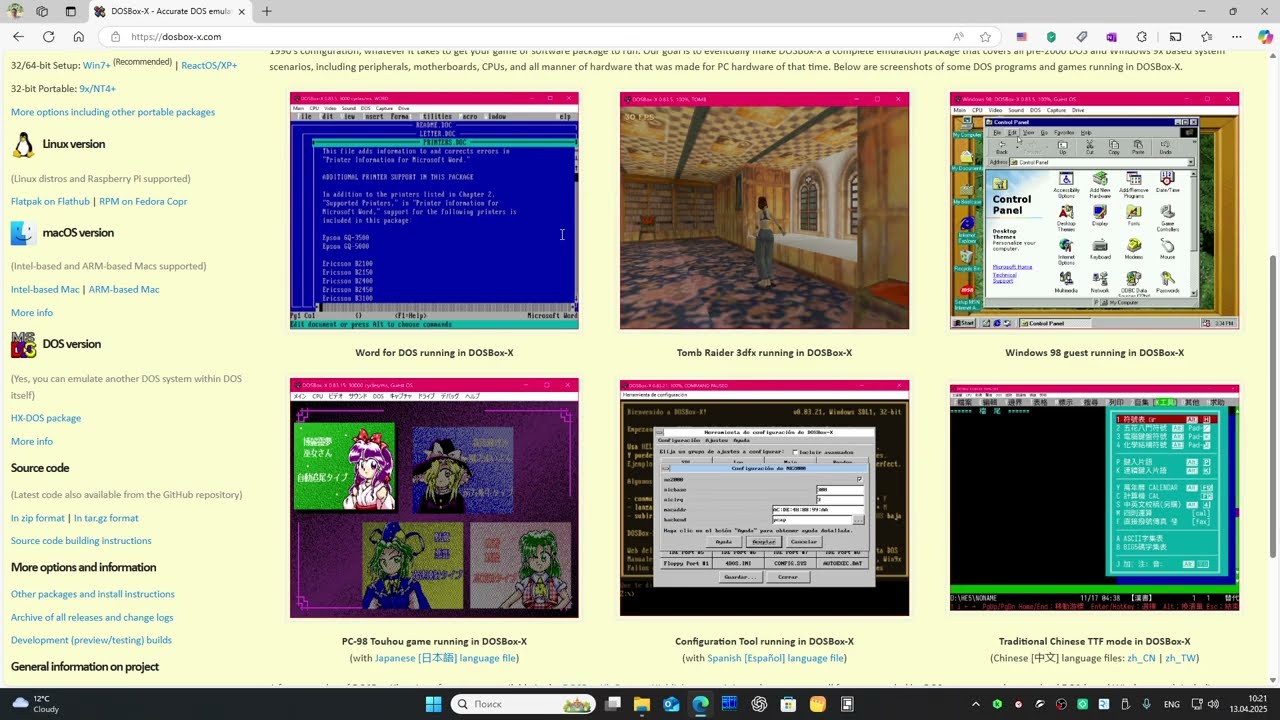
Task: Open the Flatpak on Flathub link
Action: point(50,201)
